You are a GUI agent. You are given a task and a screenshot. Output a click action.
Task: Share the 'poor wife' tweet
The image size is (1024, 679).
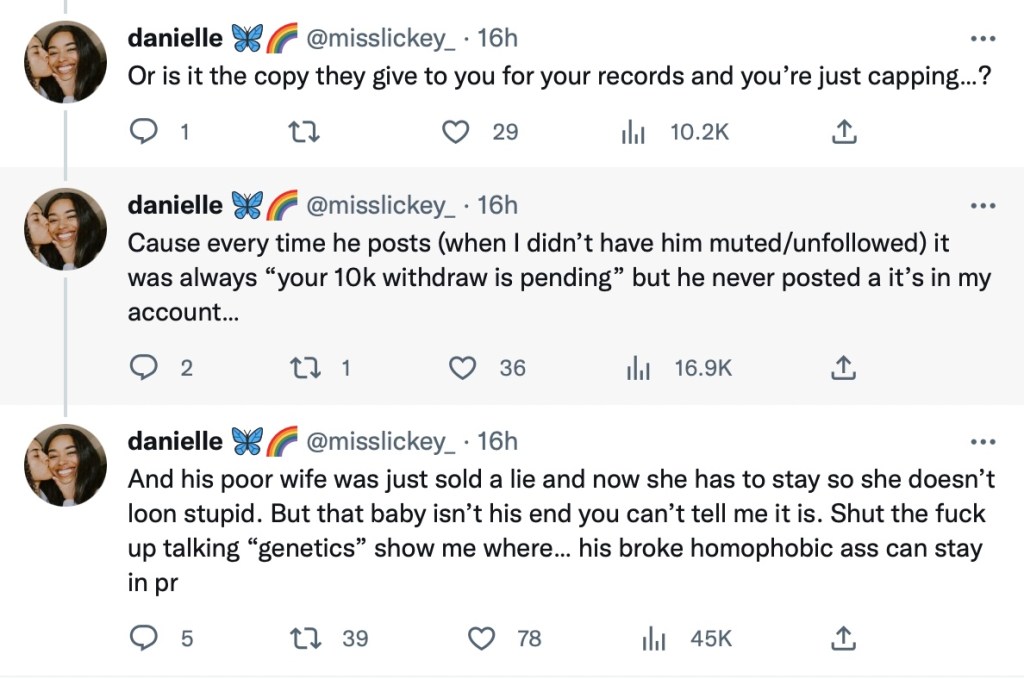(x=842, y=637)
